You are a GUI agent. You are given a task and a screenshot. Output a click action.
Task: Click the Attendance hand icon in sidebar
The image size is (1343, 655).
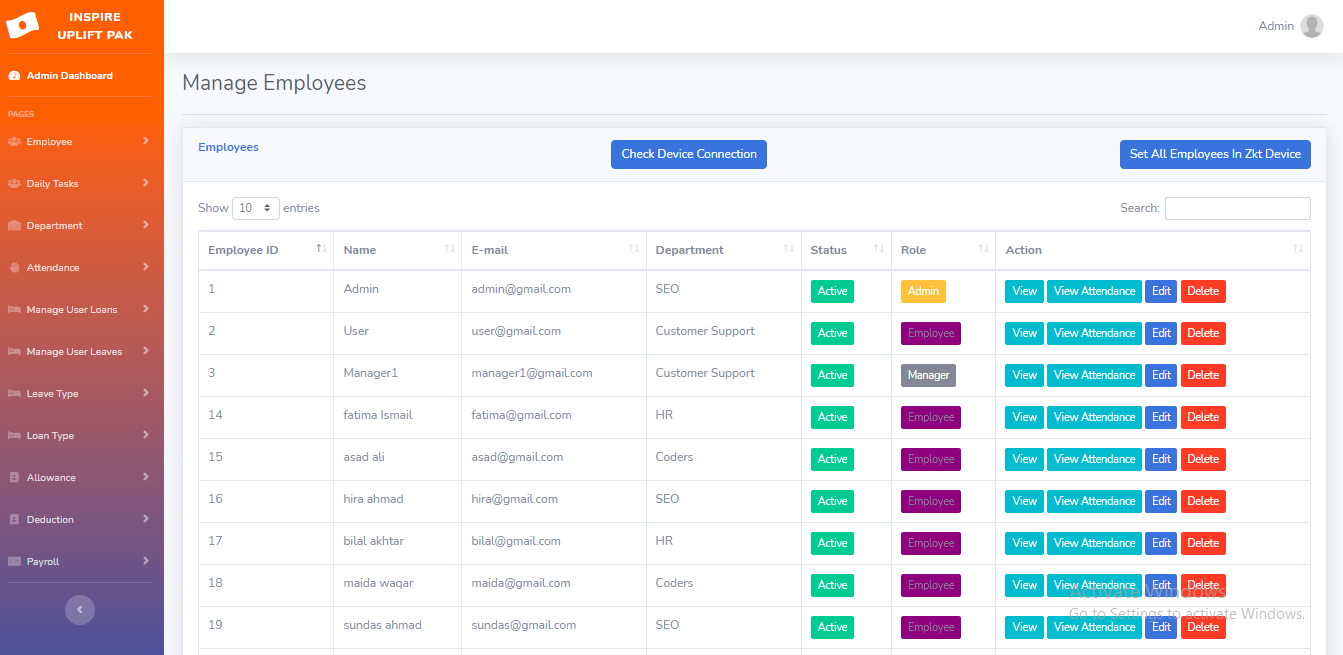point(14,268)
